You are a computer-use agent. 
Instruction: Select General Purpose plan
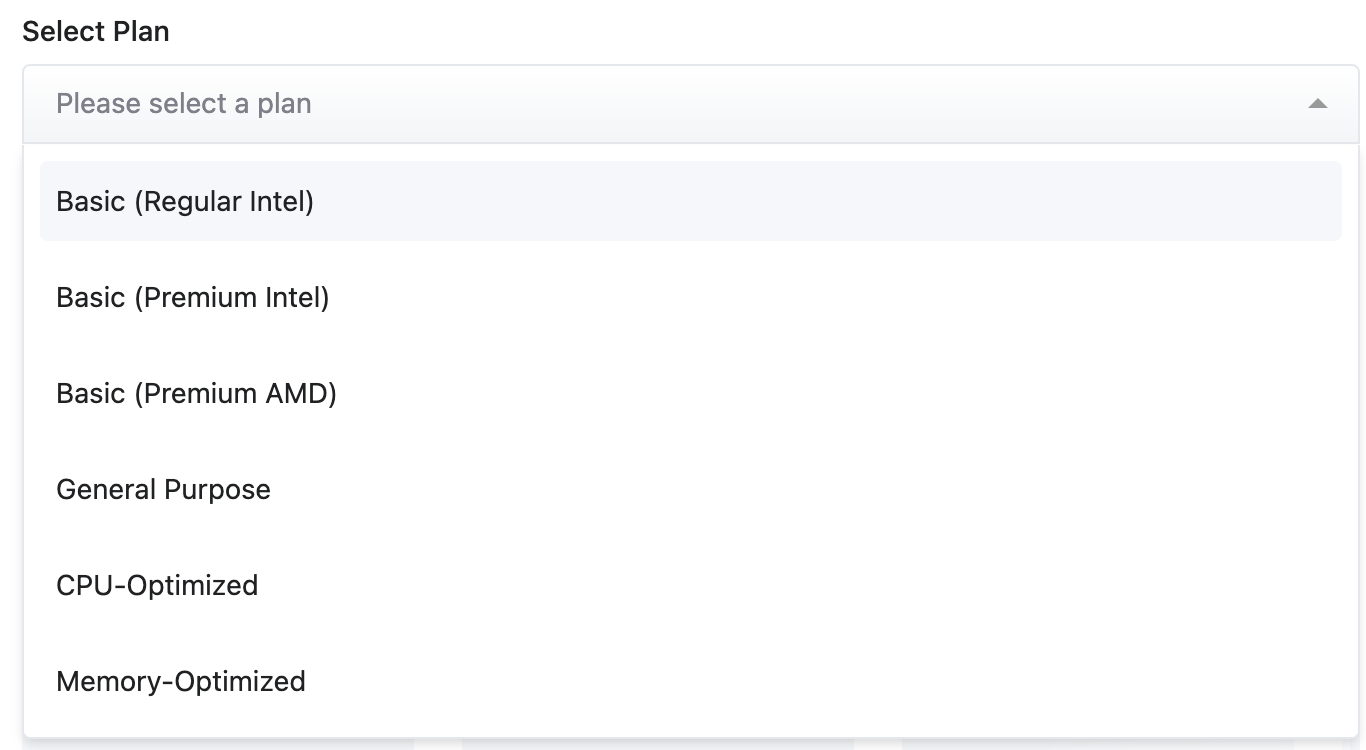[x=690, y=489]
